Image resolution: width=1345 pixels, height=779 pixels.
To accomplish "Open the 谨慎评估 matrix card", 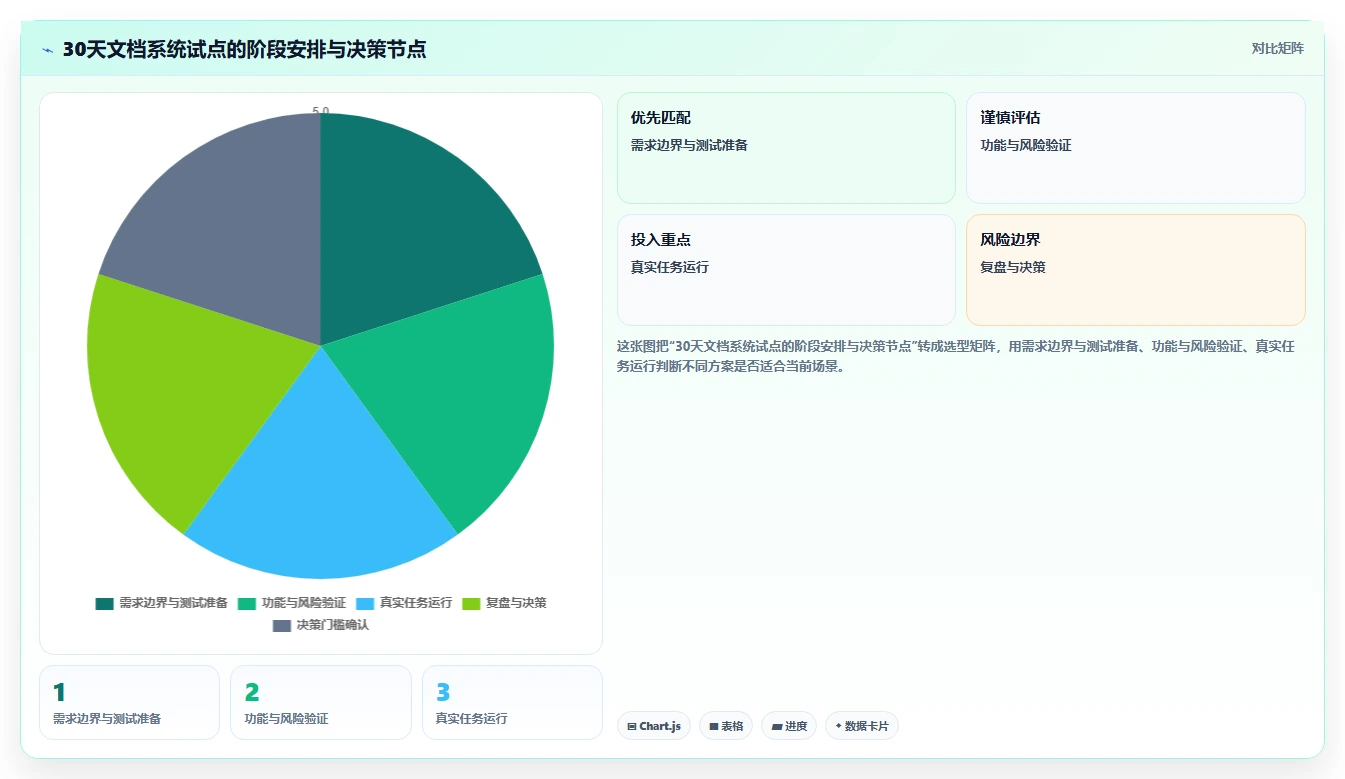I will coord(1136,148).
